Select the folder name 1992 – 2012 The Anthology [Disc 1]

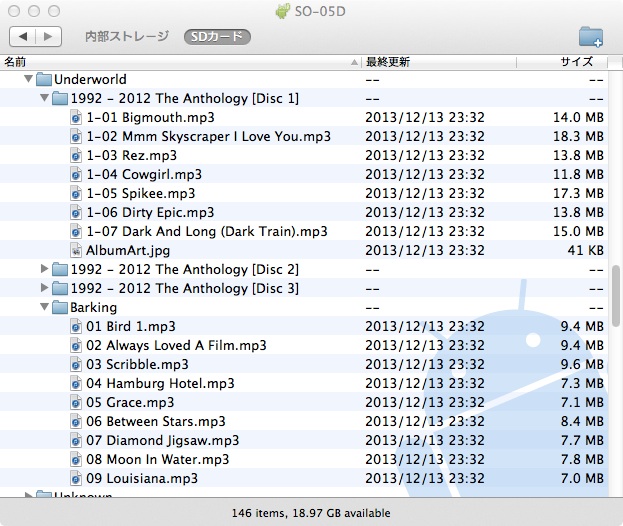[185, 98]
